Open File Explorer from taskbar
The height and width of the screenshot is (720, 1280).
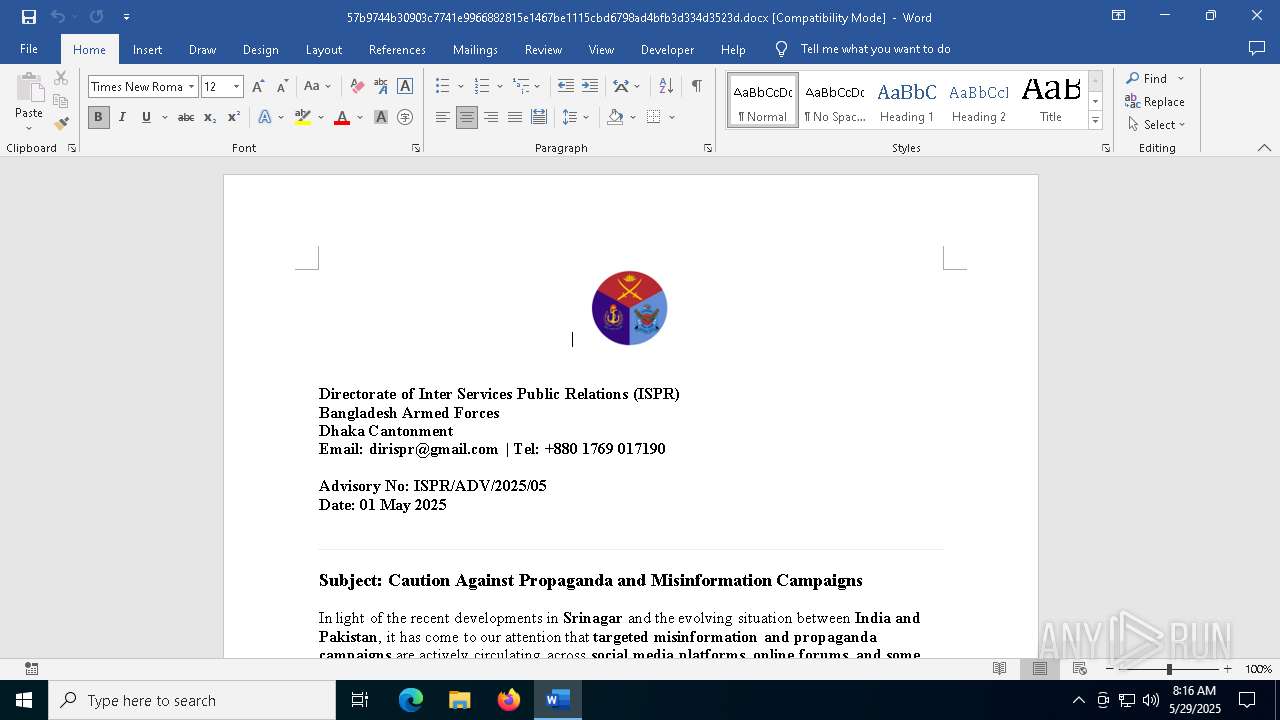click(x=460, y=700)
